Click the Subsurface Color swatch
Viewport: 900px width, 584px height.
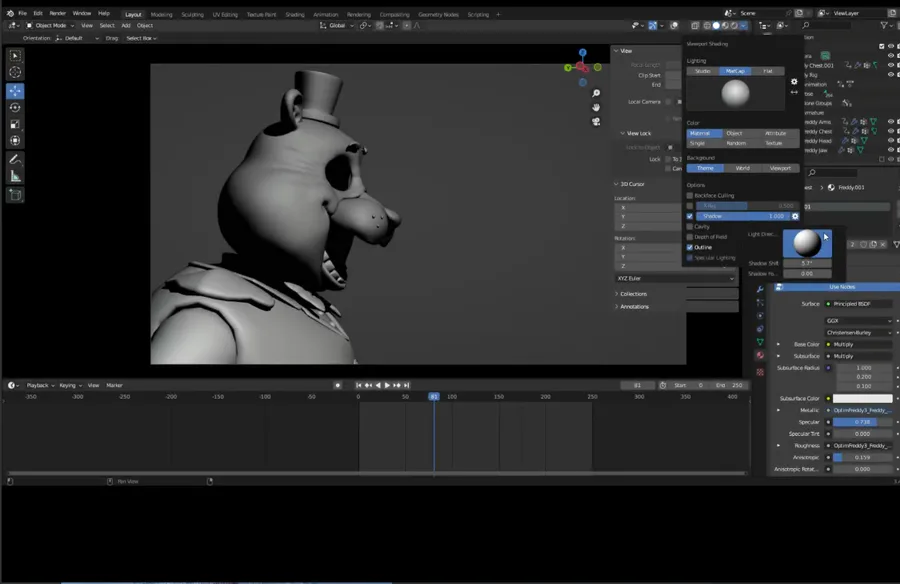click(x=863, y=399)
